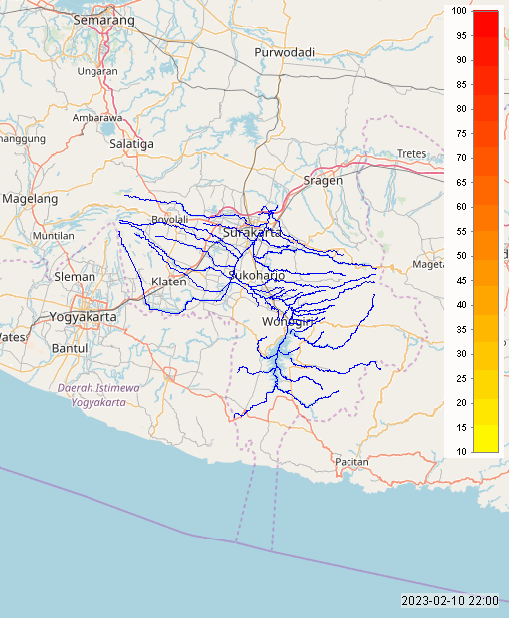Click the Ambarawa town label

(97, 118)
